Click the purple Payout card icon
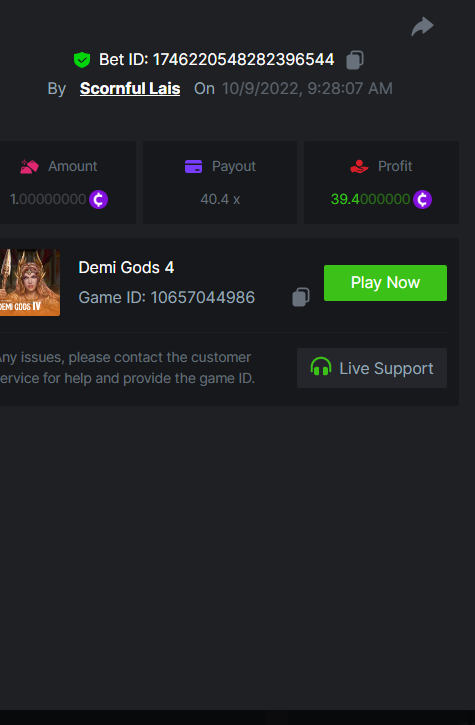 click(x=193, y=166)
